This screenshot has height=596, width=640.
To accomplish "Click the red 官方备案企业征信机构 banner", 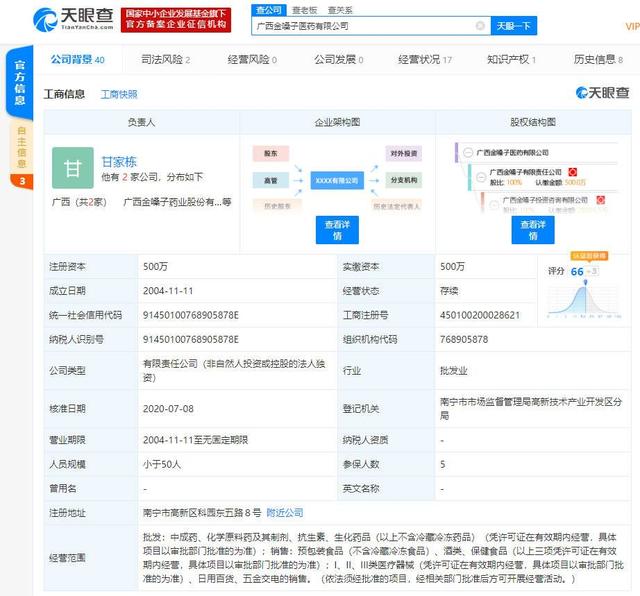I will [176, 20].
